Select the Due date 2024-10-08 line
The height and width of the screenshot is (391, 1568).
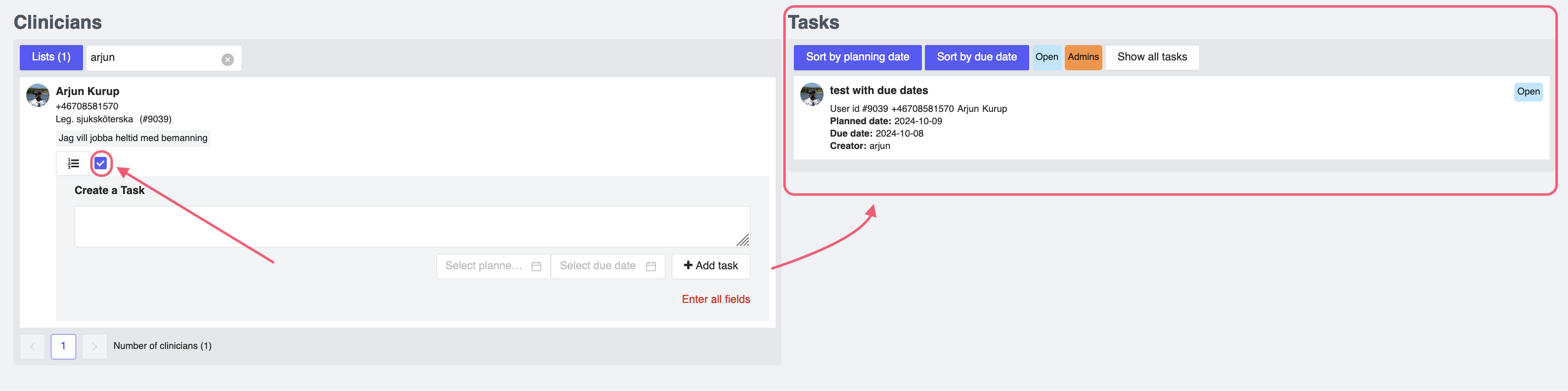point(876,133)
